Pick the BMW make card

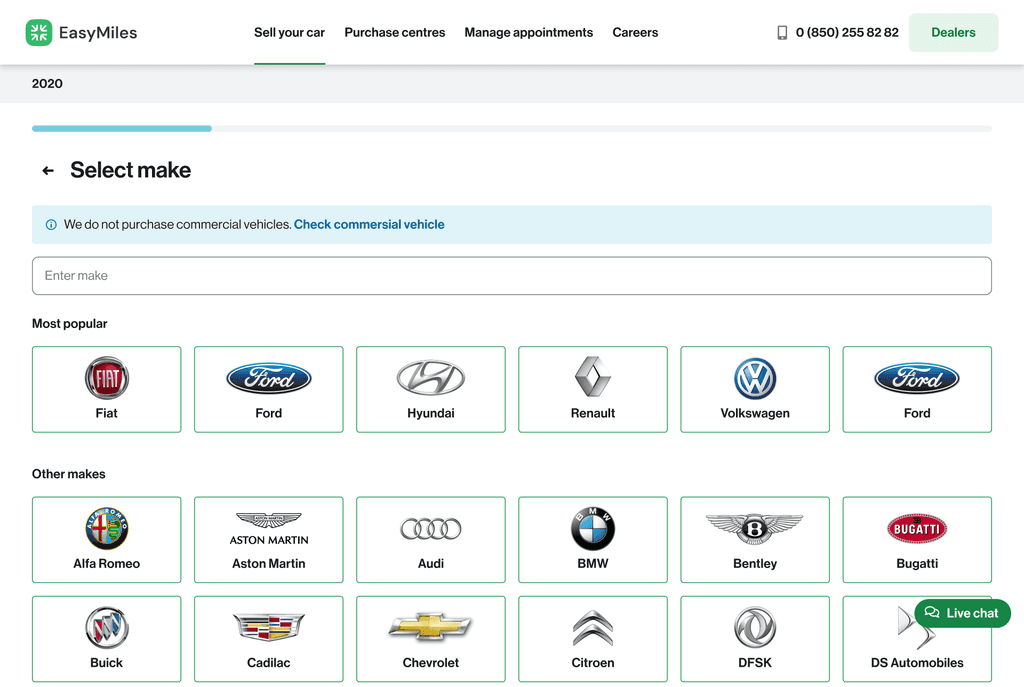[593, 539]
